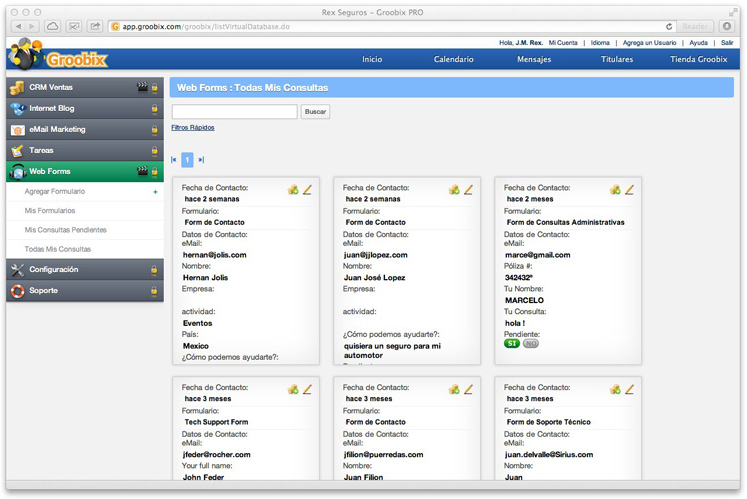The height and width of the screenshot is (499, 747).
Task: Click the green plus next to Agregar Formulario
Action: (x=155, y=191)
